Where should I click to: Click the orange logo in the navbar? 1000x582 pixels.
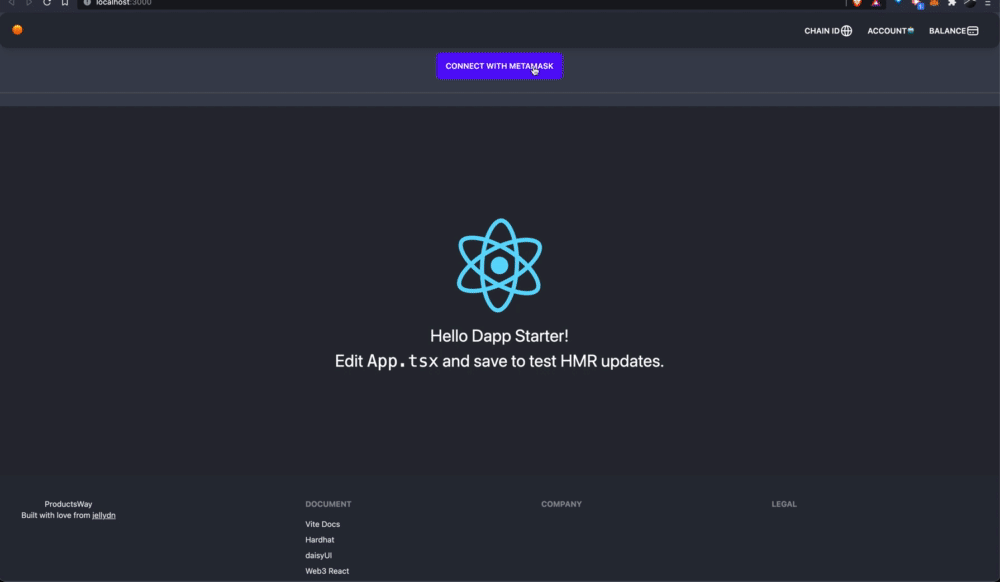(17, 30)
